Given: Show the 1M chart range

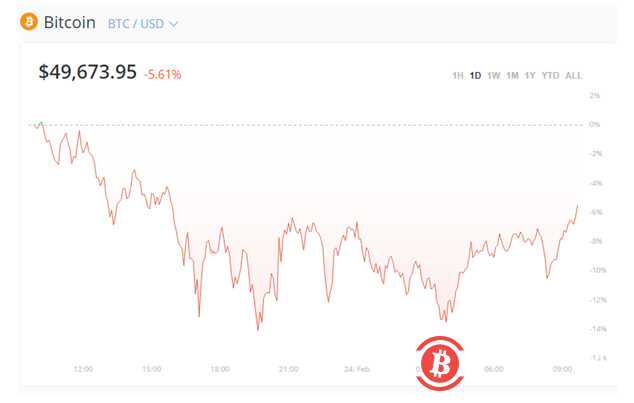Looking at the screenshot, I should [512, 75].
